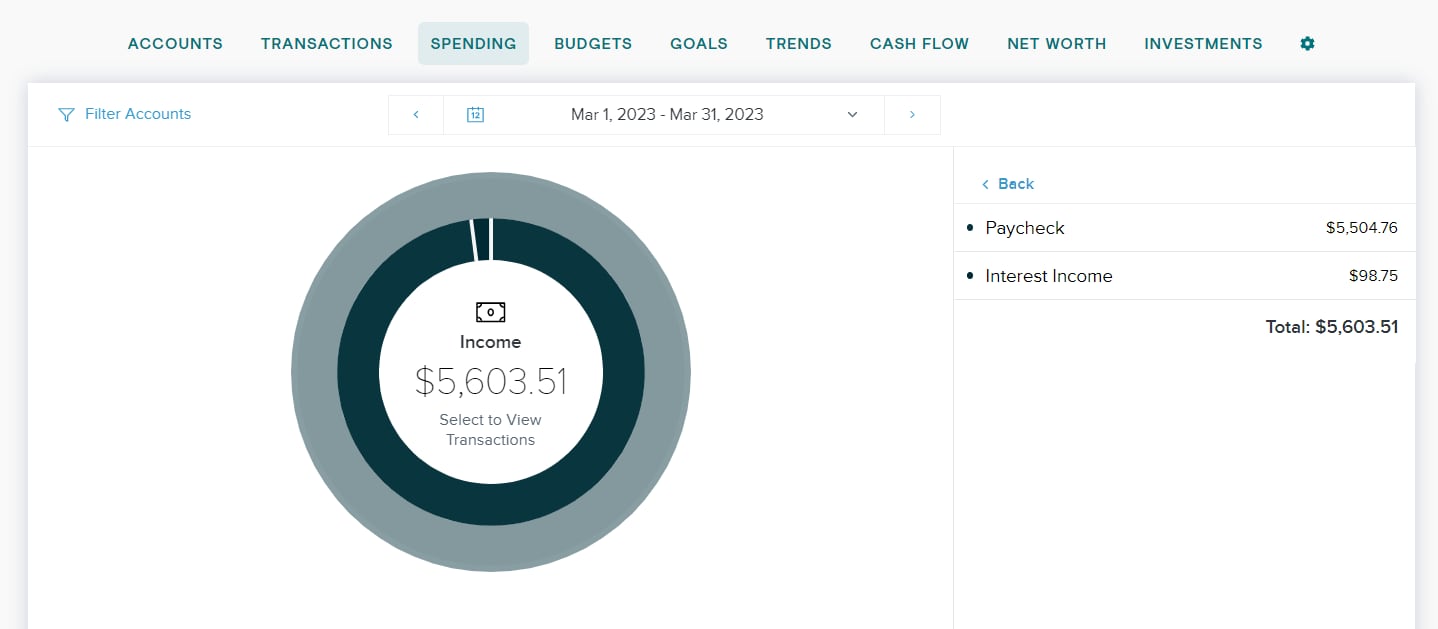Select the Spending tab

[x=473, y=44]
